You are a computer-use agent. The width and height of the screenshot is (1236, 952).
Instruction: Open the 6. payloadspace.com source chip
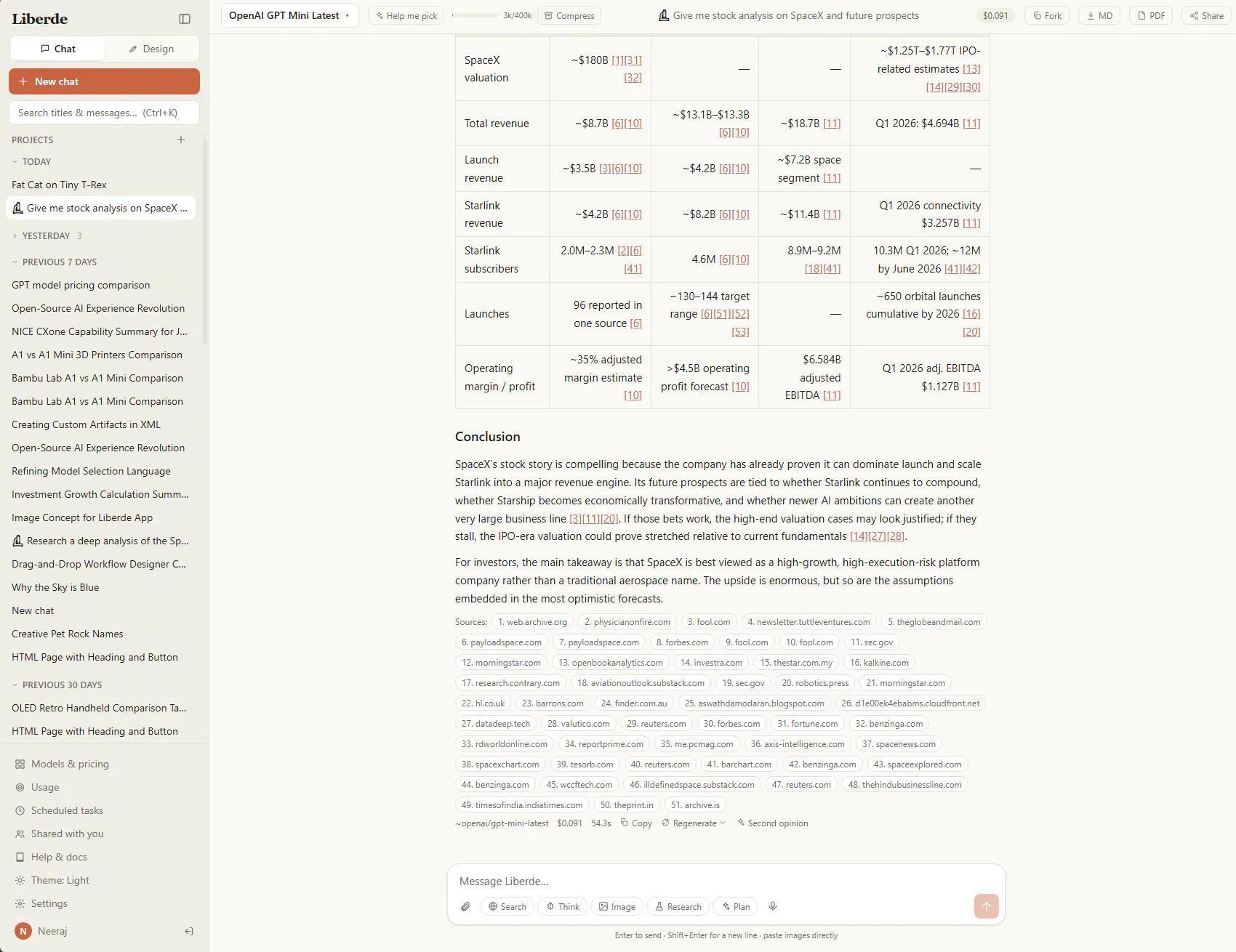(x=502, y=642)
